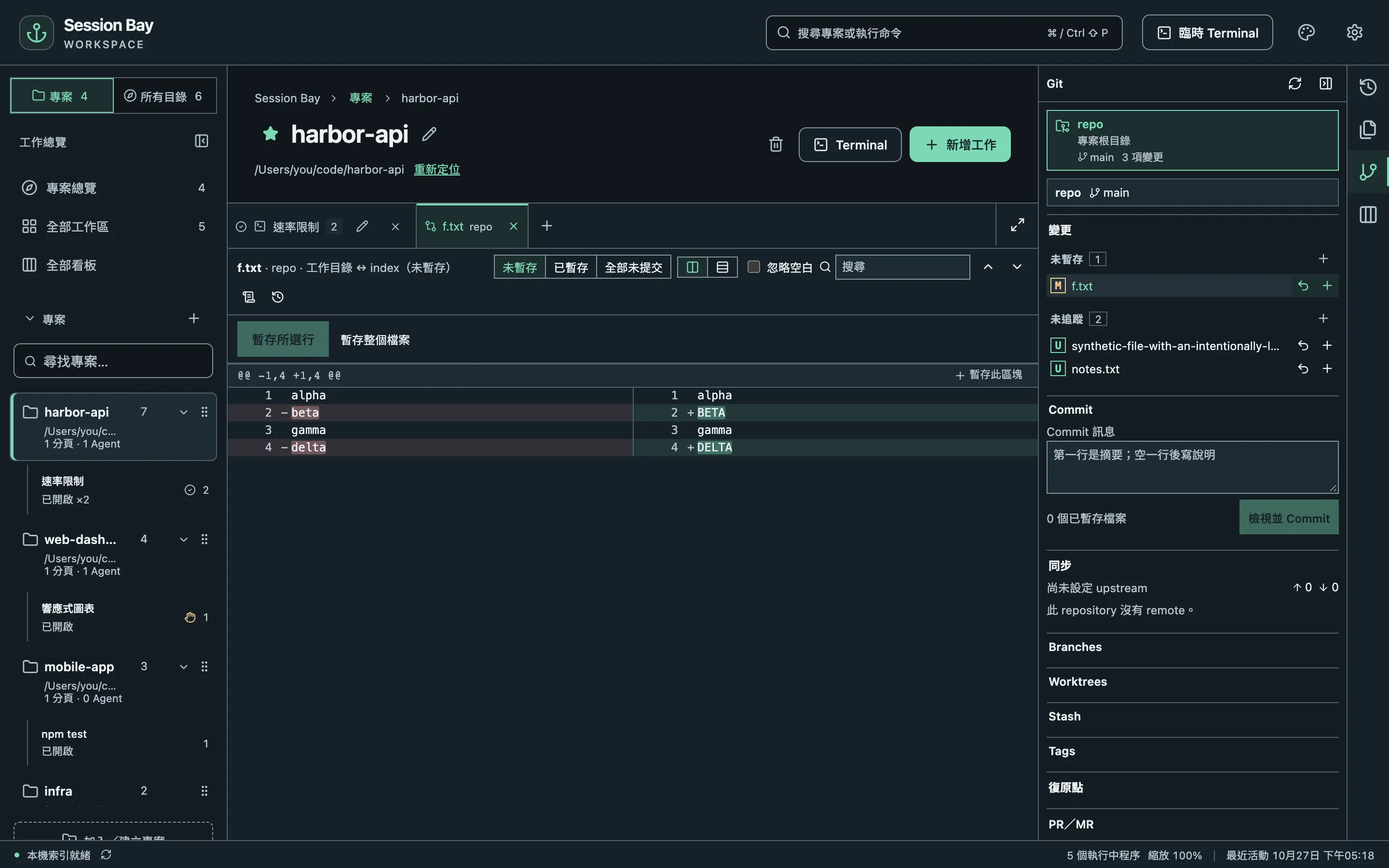The image size is (1389, 868).
Task: Open files icon in right rail
Action: pyautogui.click(x=1368, y=129)
